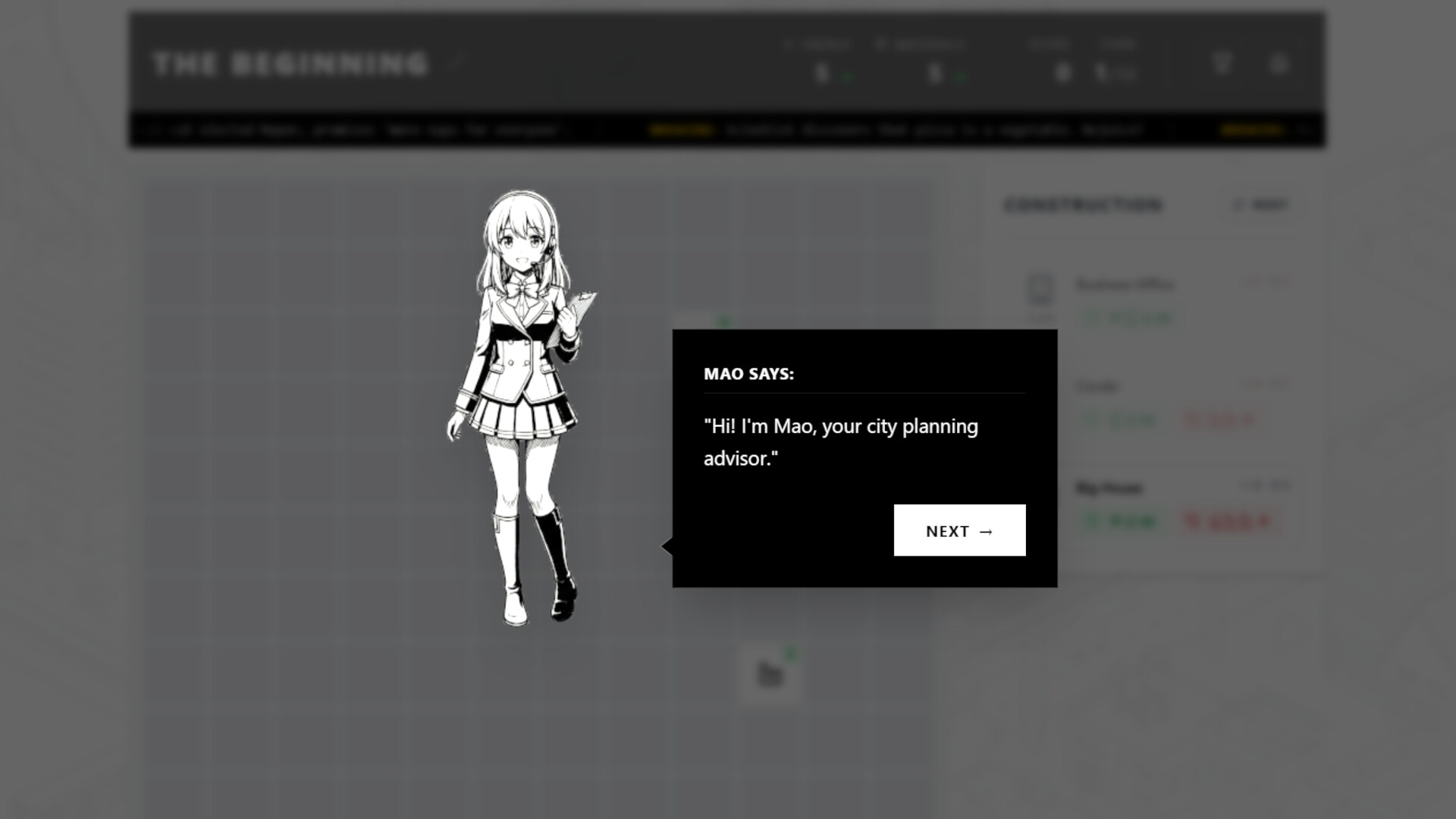
Task: Open the SORT dropdown in the Construction panel
Action: (x=1260, y=205)
